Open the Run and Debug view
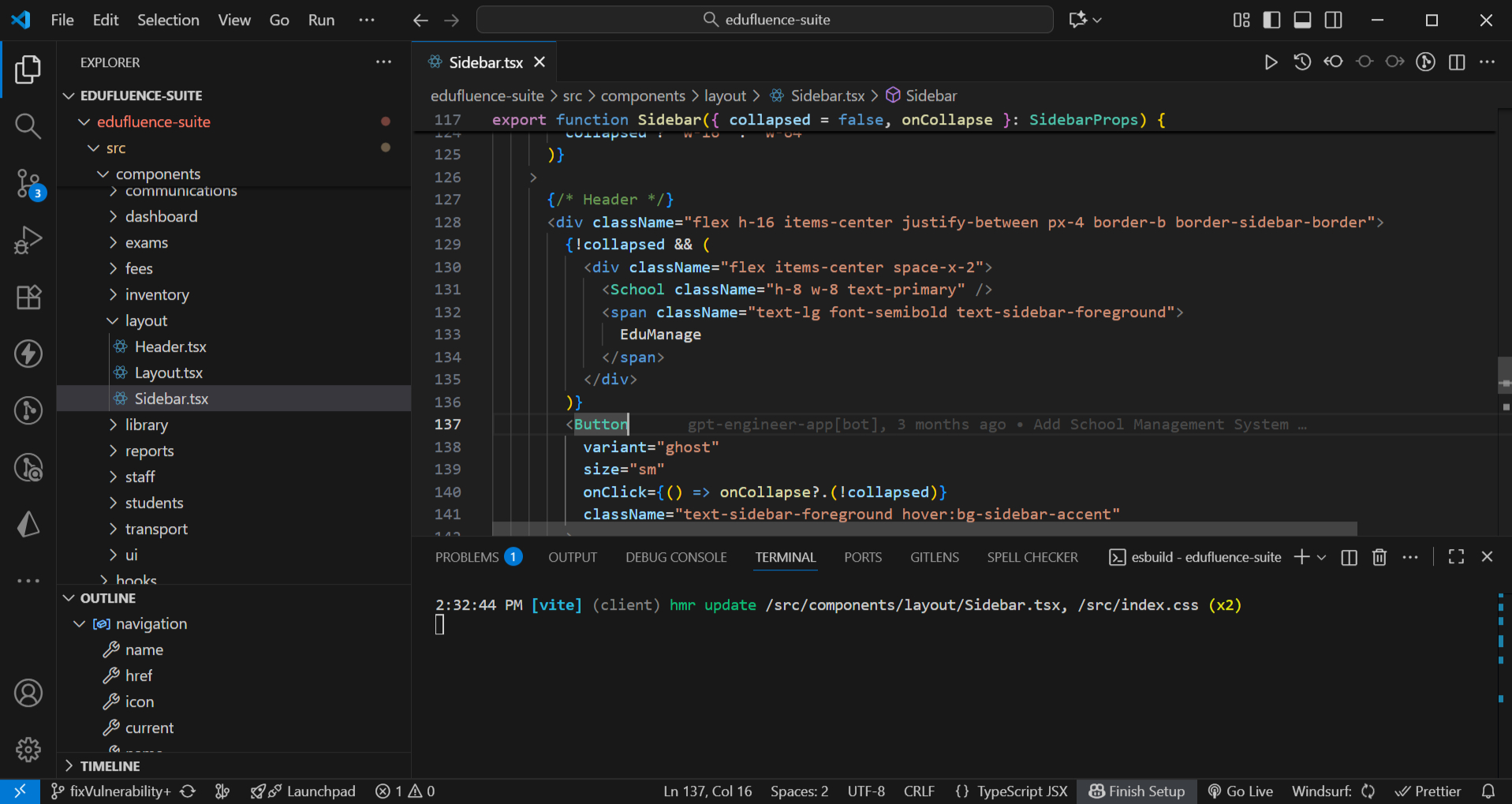 point(28,240)
